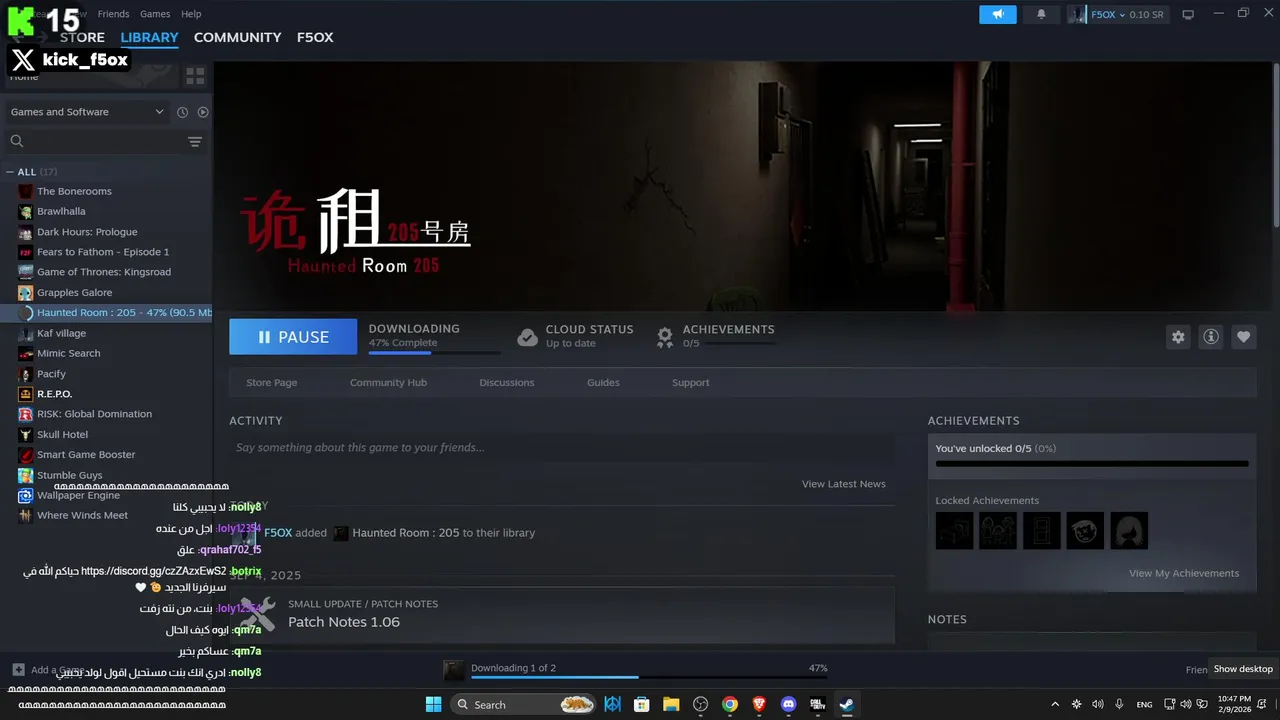Open the announcements megaphone button
1280x720 pixels.
[x=997, y=14]
